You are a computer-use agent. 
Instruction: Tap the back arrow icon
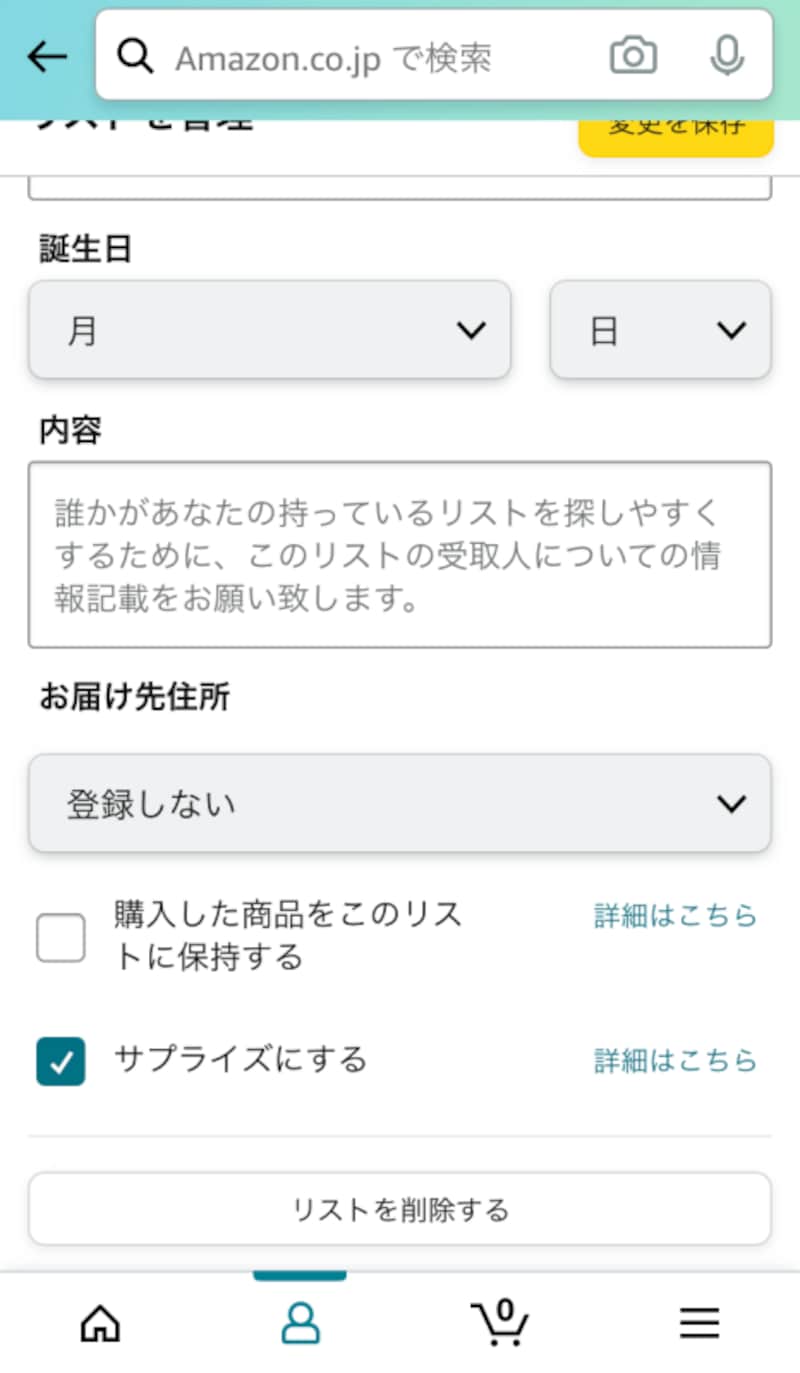[x=46, y=57]
